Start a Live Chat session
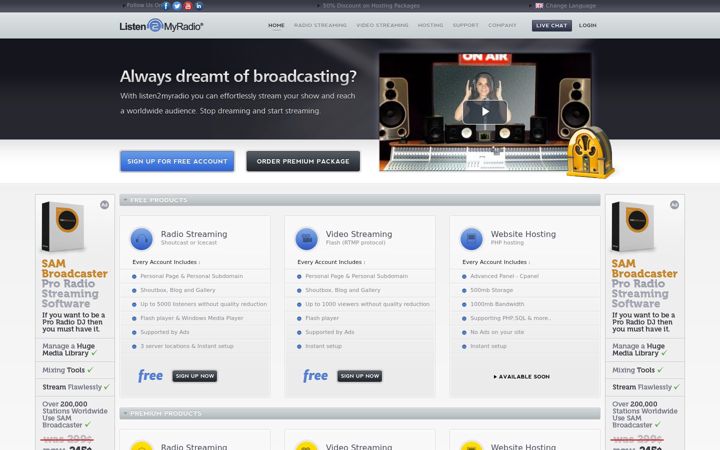Viewport: 720px width, 450px height. (551, 26)
